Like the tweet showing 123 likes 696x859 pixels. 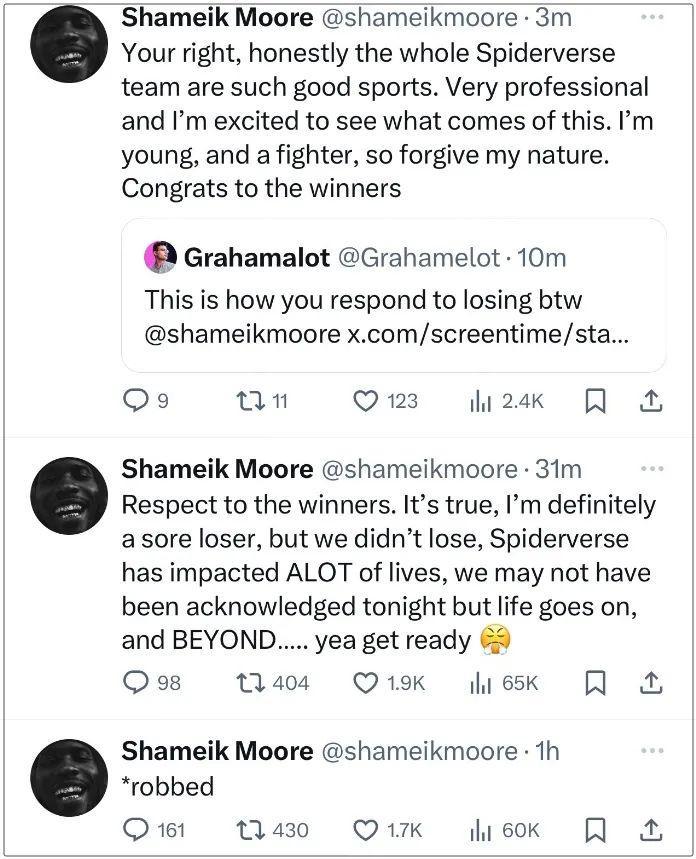coord(366,401)
